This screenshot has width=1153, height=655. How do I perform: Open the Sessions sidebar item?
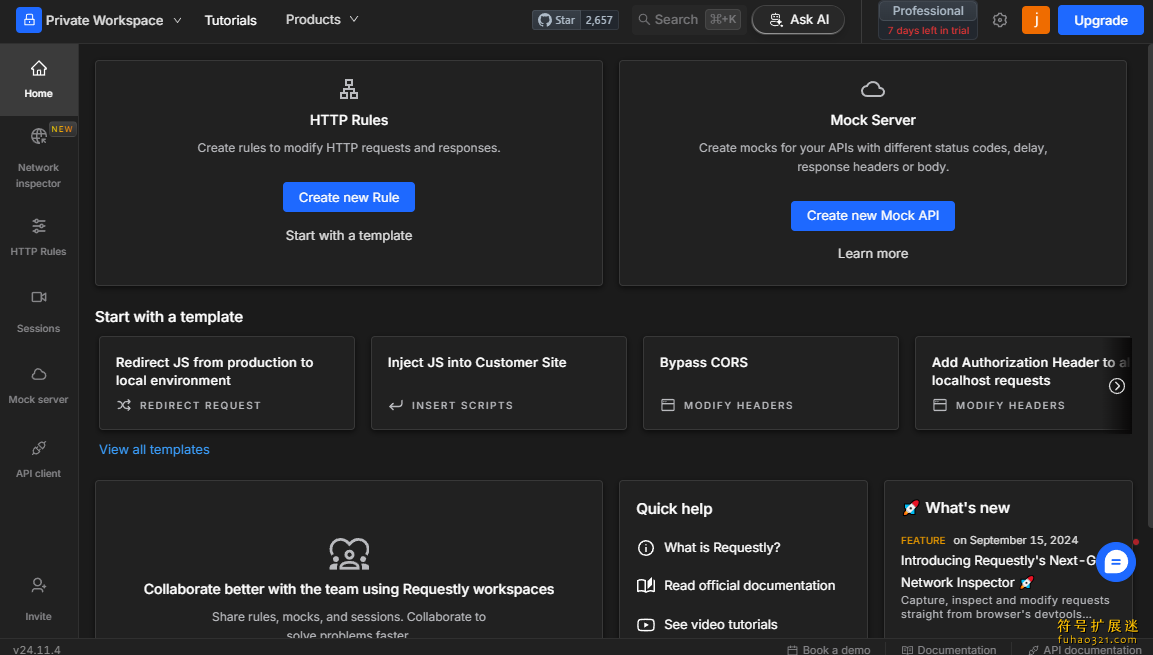[x=39, y=312]
